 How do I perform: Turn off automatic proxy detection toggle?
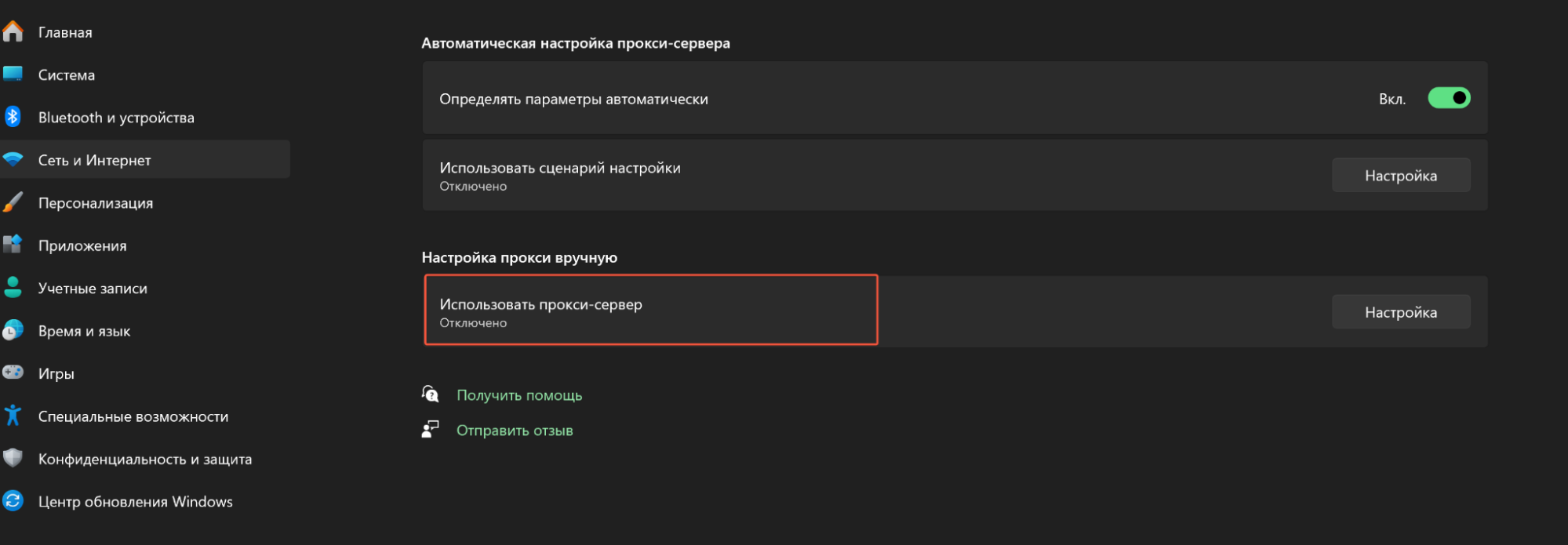pyautogui.click(x=1448, y=98)
